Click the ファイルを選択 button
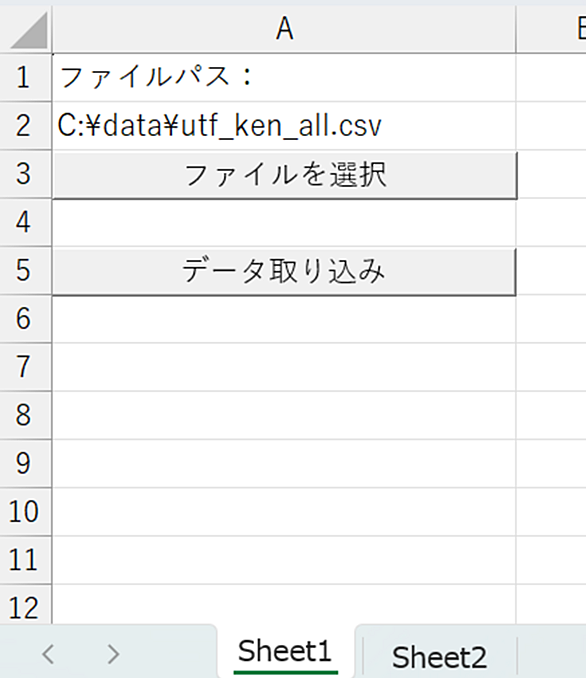 click(x=285, y=176)
